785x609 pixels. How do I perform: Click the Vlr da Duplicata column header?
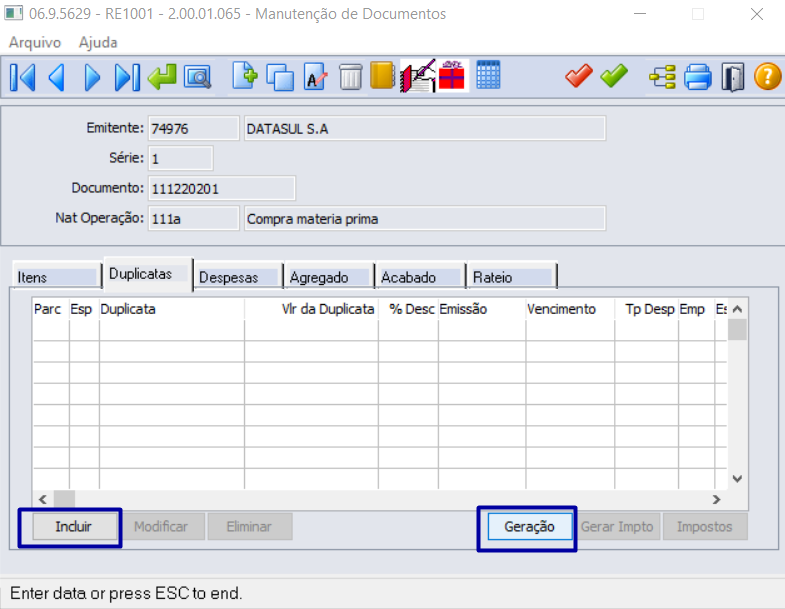pos(311,309)
